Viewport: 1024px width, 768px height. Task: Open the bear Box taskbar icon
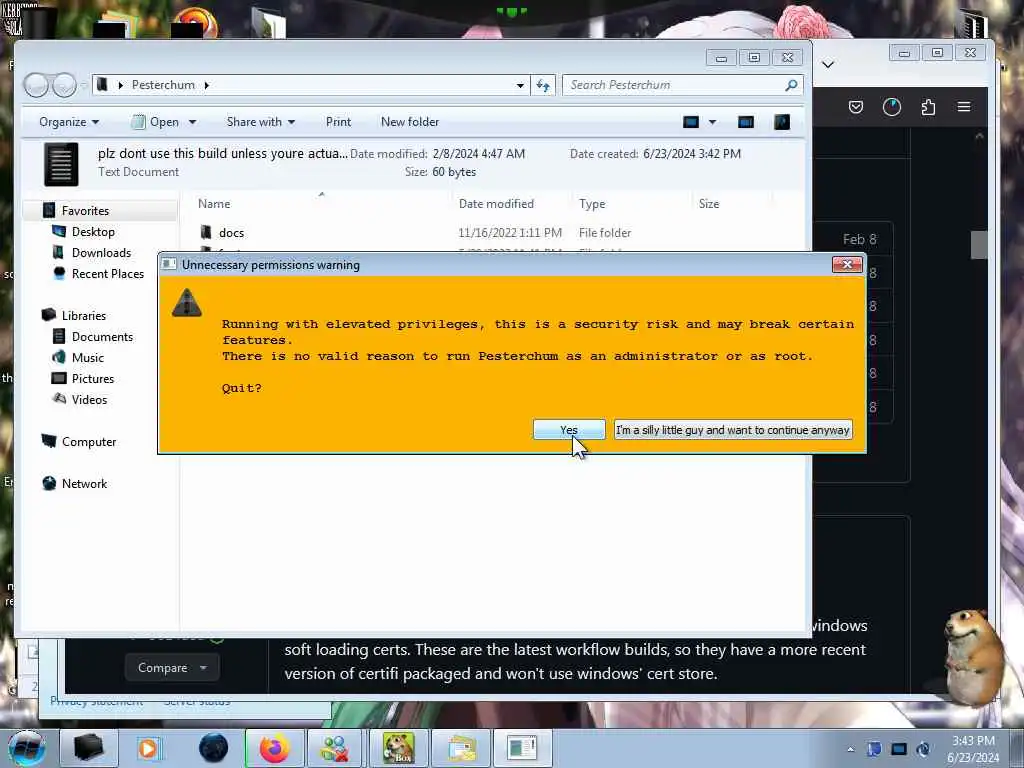pyautogui.click(x=398, y=748)
